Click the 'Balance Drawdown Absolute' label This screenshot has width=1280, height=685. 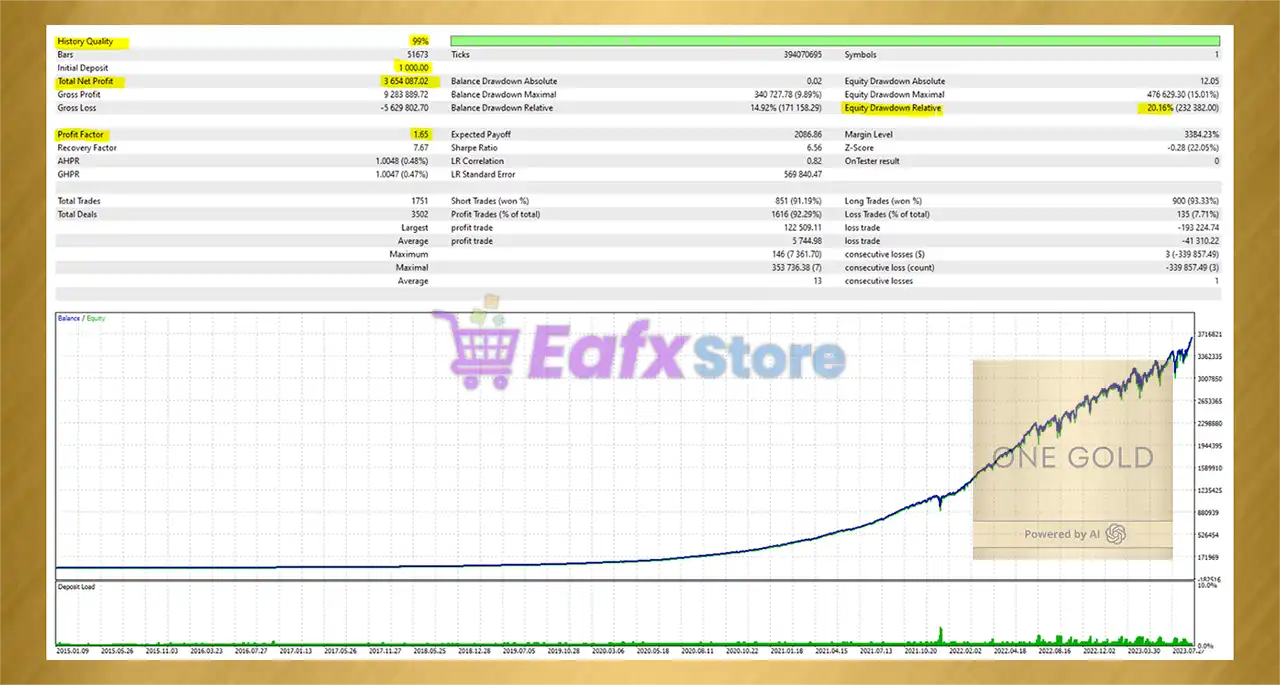click(505, 81)
